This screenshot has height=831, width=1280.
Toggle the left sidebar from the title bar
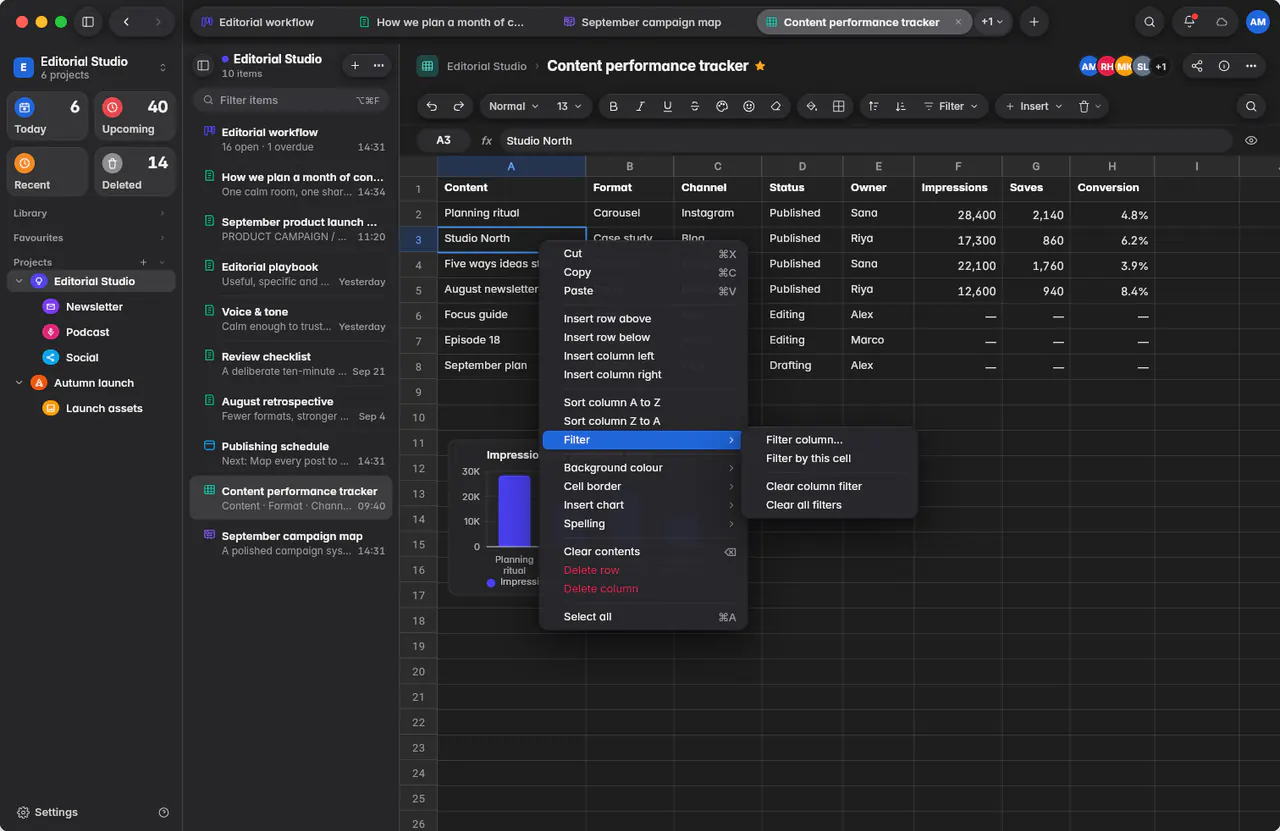(88, 22)
